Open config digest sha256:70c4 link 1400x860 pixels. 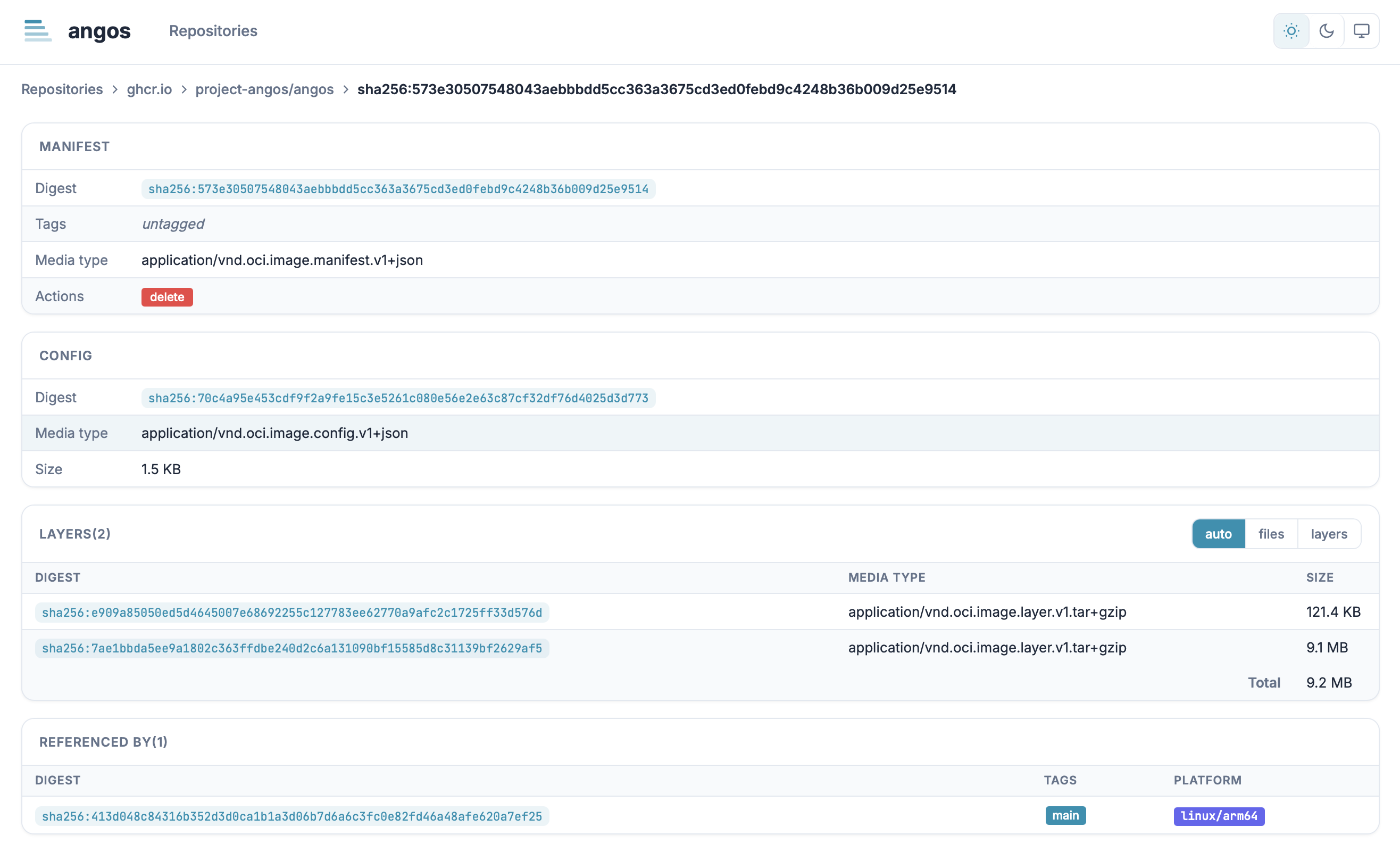click(398, 398)
